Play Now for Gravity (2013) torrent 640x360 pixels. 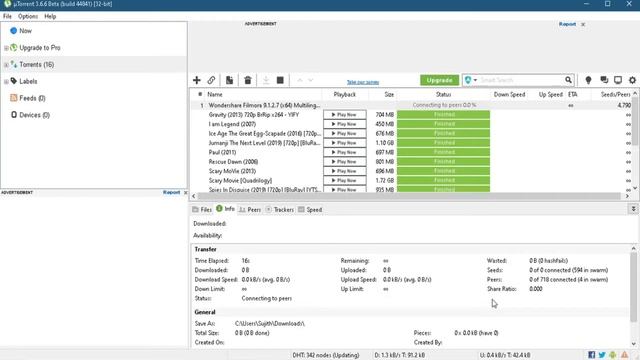point(345,115)
